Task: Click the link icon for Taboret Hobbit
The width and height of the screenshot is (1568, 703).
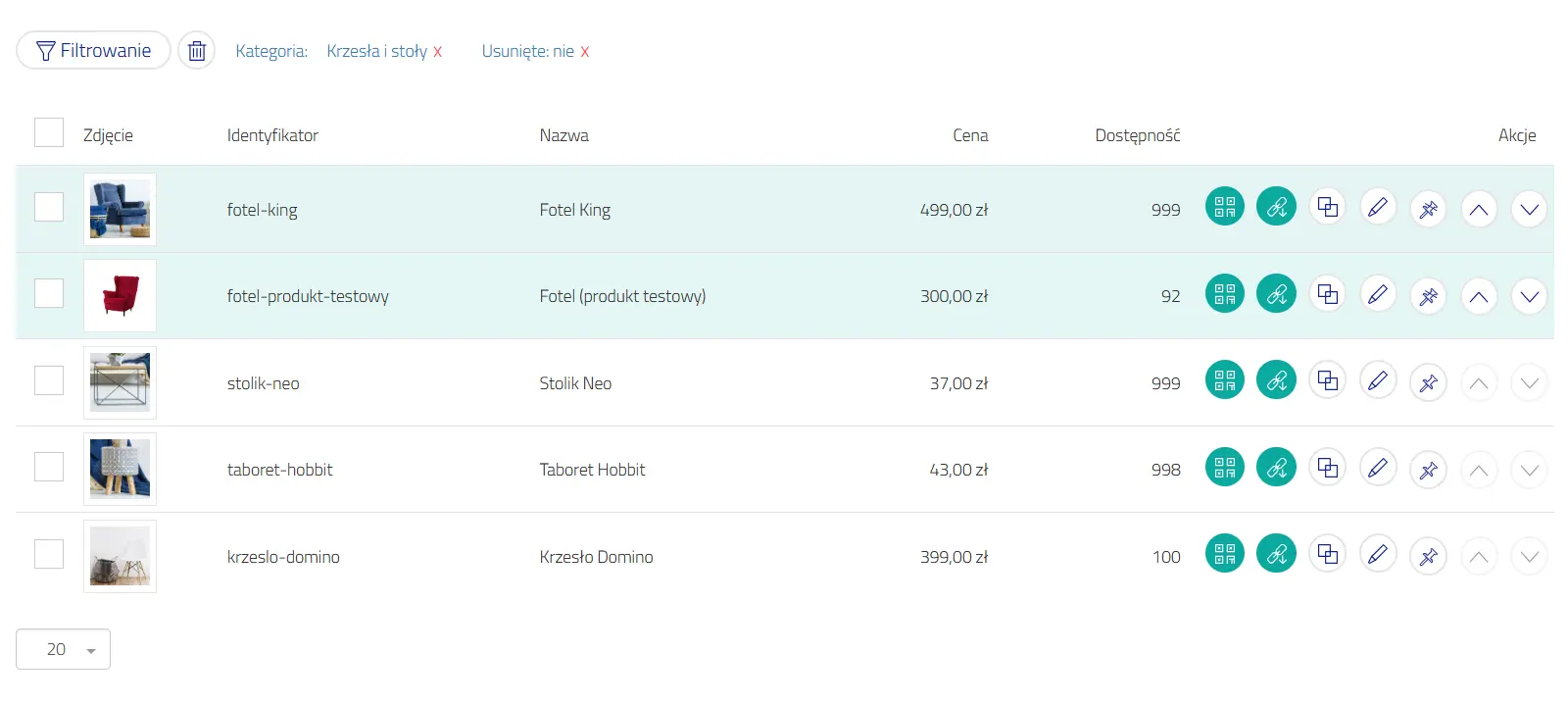Action: click(1276, 468)
